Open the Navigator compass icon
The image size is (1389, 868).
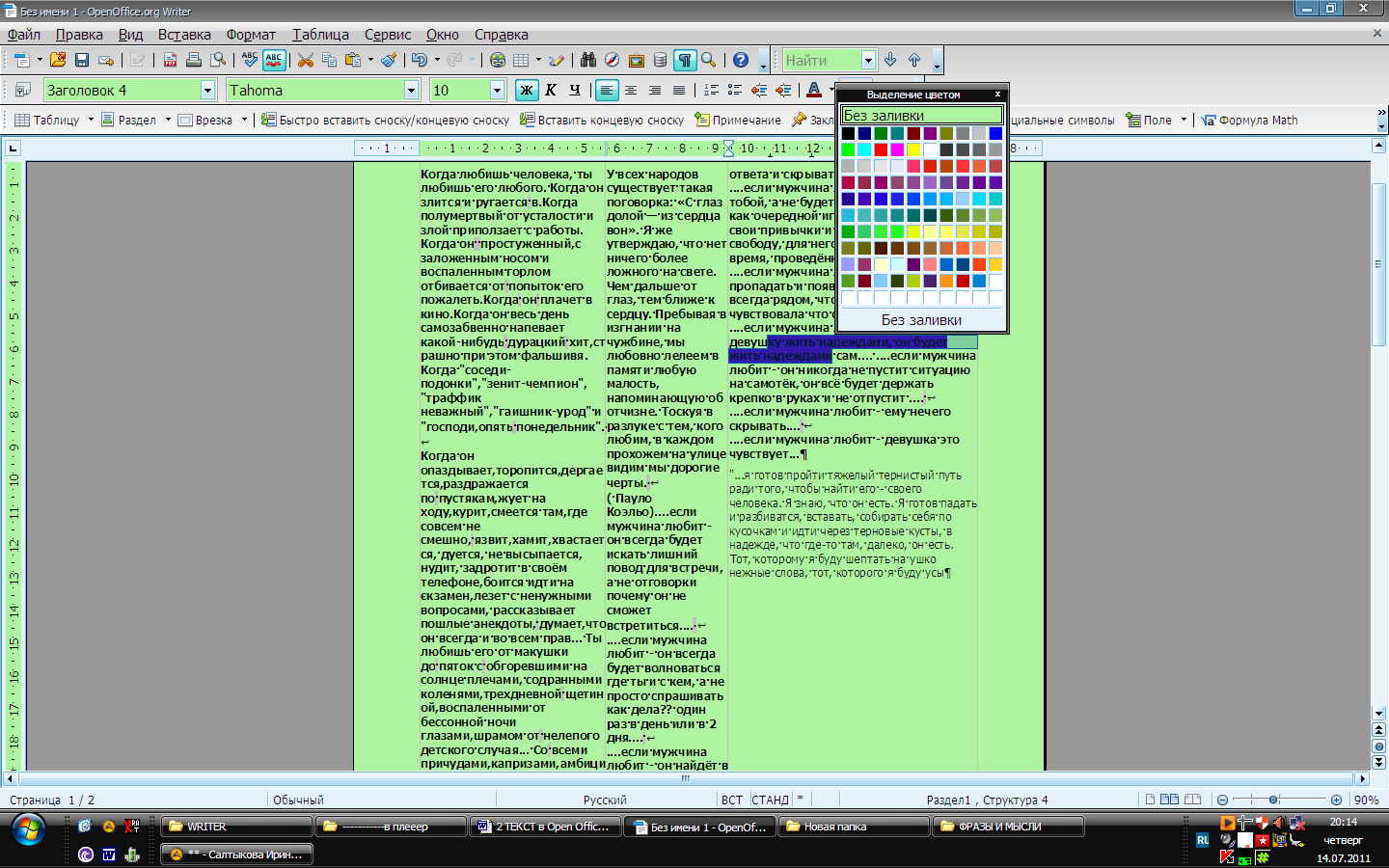coord(612,60)
